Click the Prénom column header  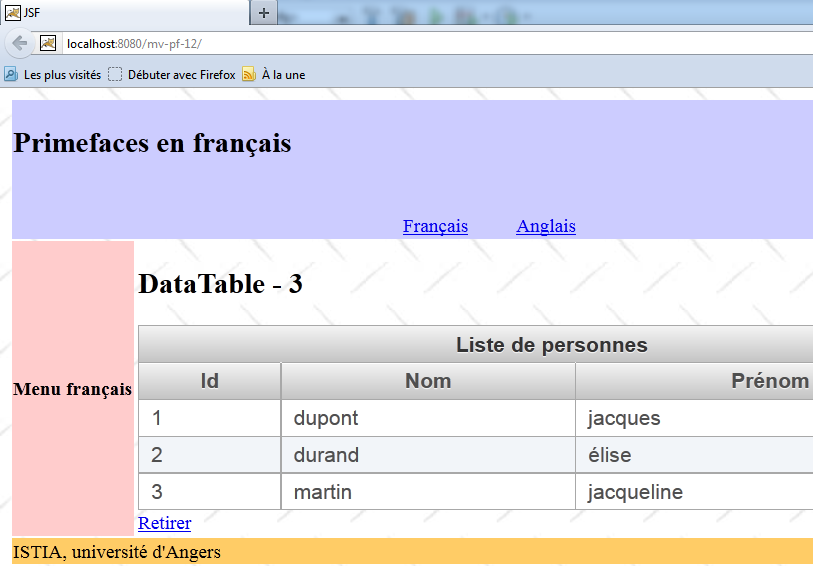[x=770, y=381]
